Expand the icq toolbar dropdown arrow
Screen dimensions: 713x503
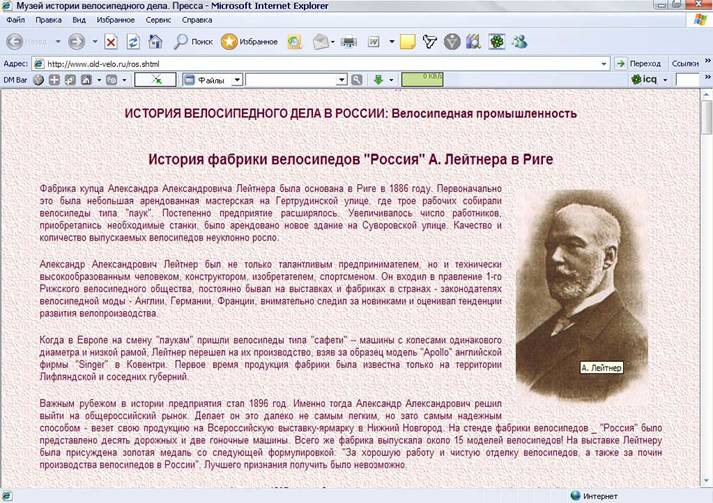pos(665,80)
